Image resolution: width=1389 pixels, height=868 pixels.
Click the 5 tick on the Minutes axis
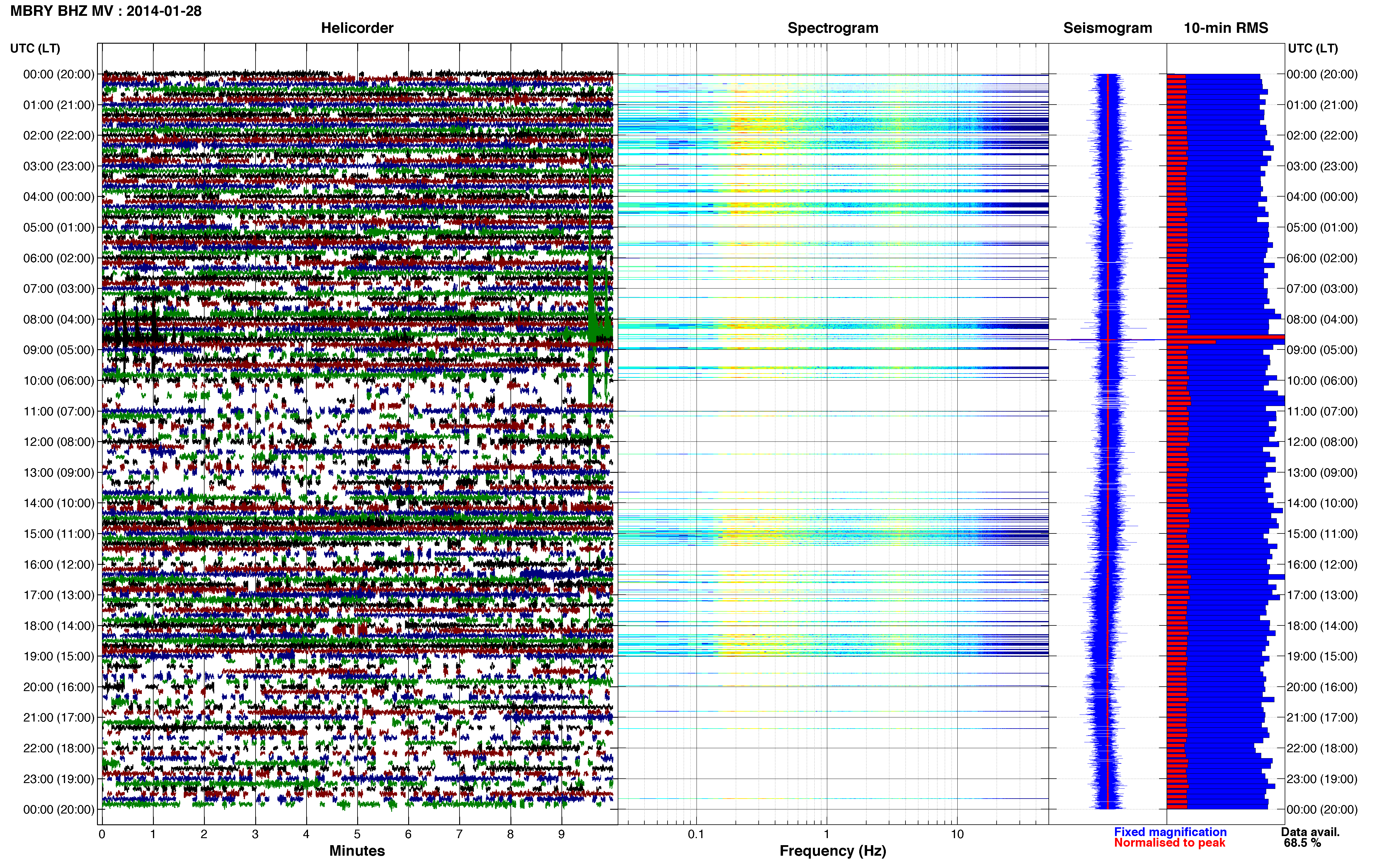(357, 834)
